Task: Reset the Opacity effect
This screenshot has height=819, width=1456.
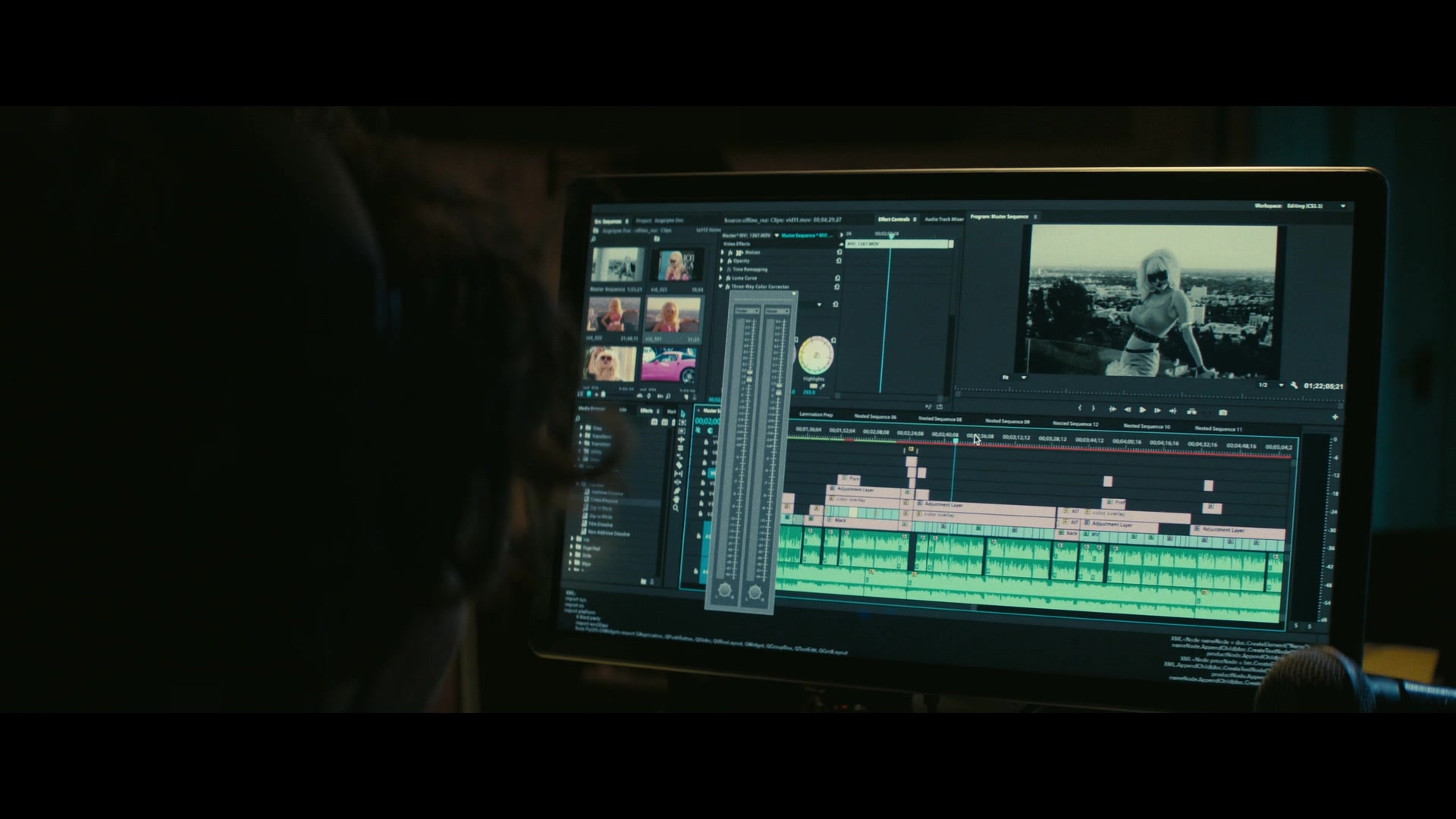Action: coord(839,261)
